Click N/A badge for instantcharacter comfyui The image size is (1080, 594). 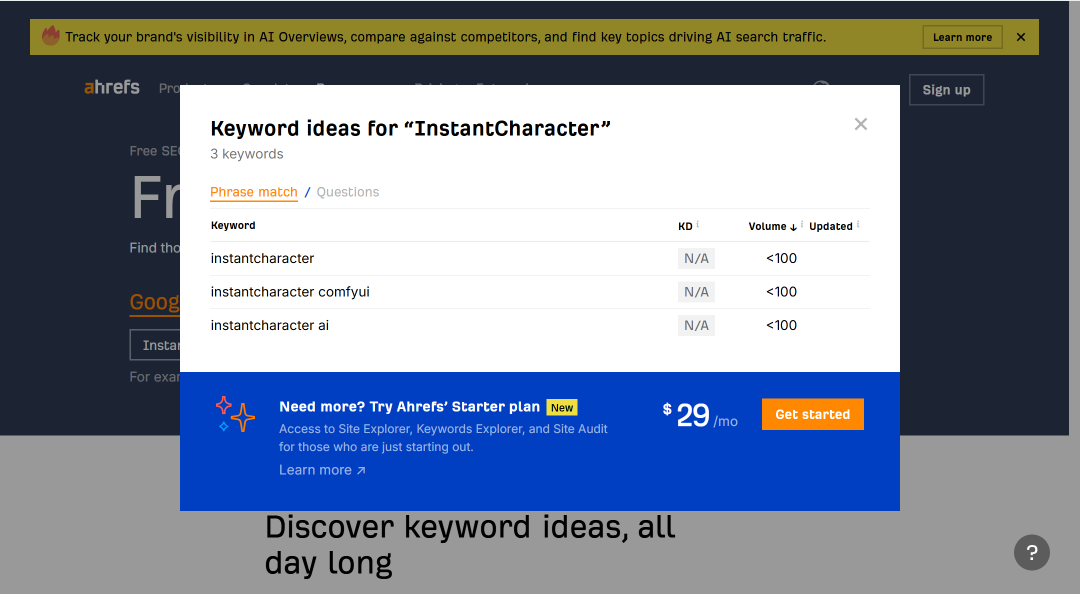click(696, 292)
